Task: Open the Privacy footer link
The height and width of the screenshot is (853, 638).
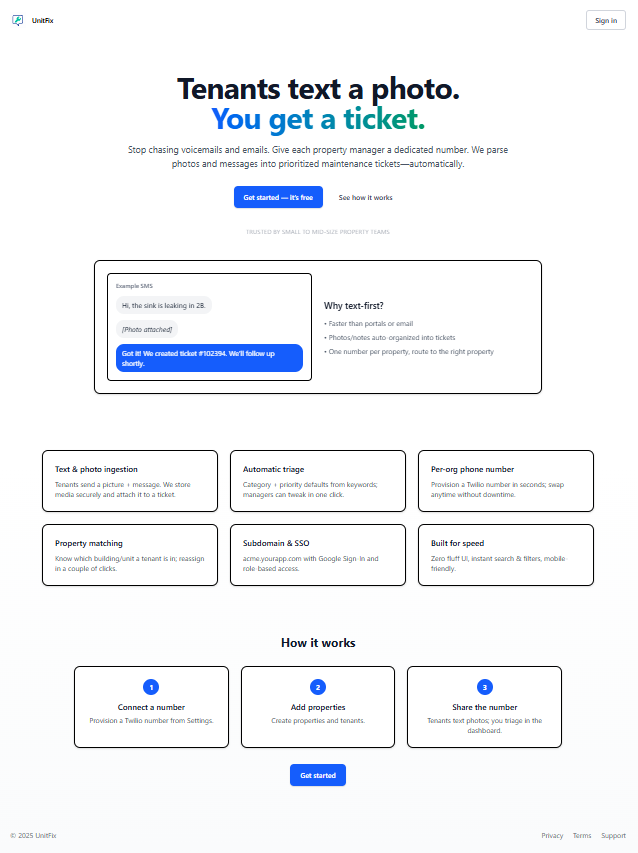Action: (552, 835)
